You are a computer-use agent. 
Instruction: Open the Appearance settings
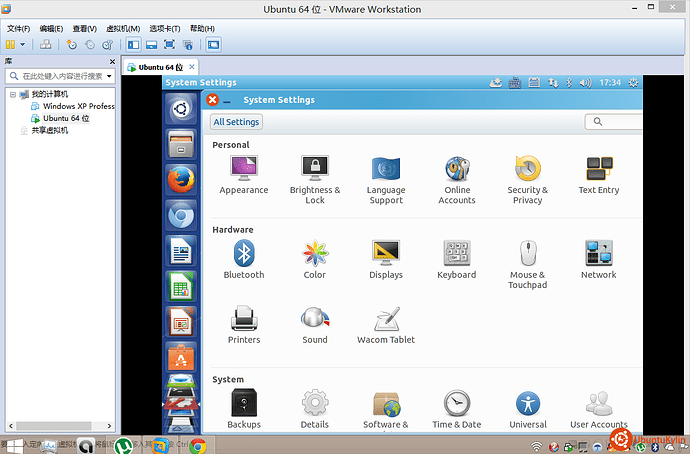pyautogui.click(x=244, y=175)
